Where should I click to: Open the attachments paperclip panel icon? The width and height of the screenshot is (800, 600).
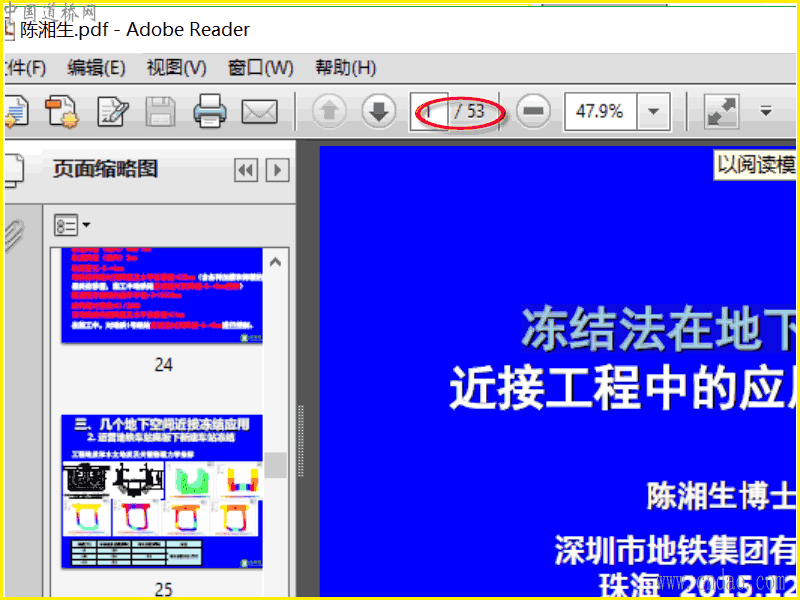point(14,236)
